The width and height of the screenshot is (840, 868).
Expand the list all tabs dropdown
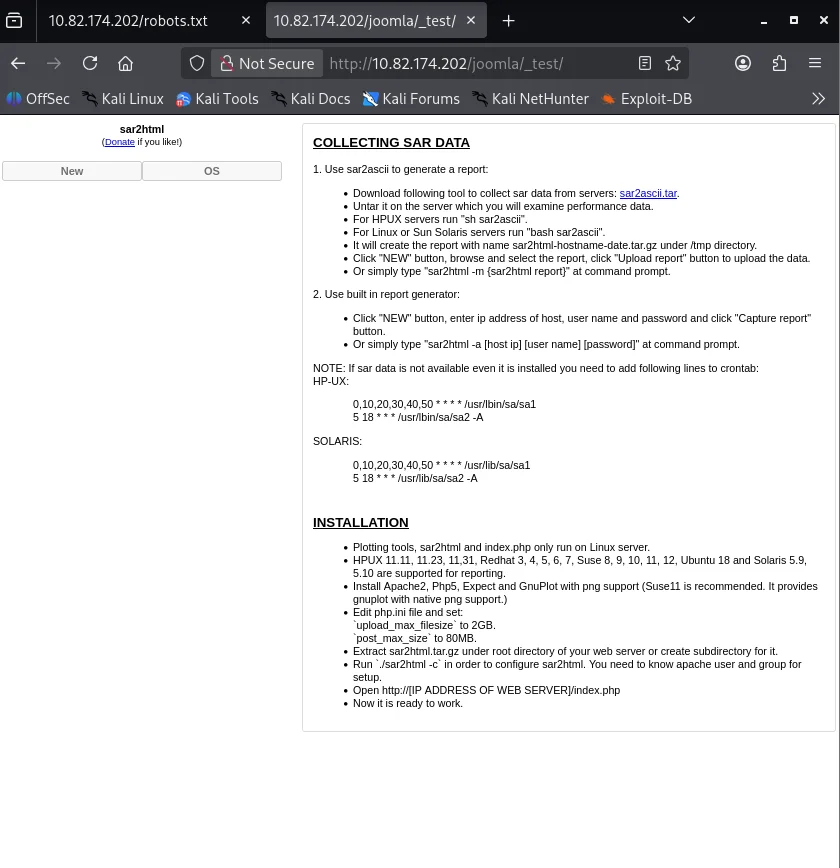pyautogui.click(x=688, y=20)
